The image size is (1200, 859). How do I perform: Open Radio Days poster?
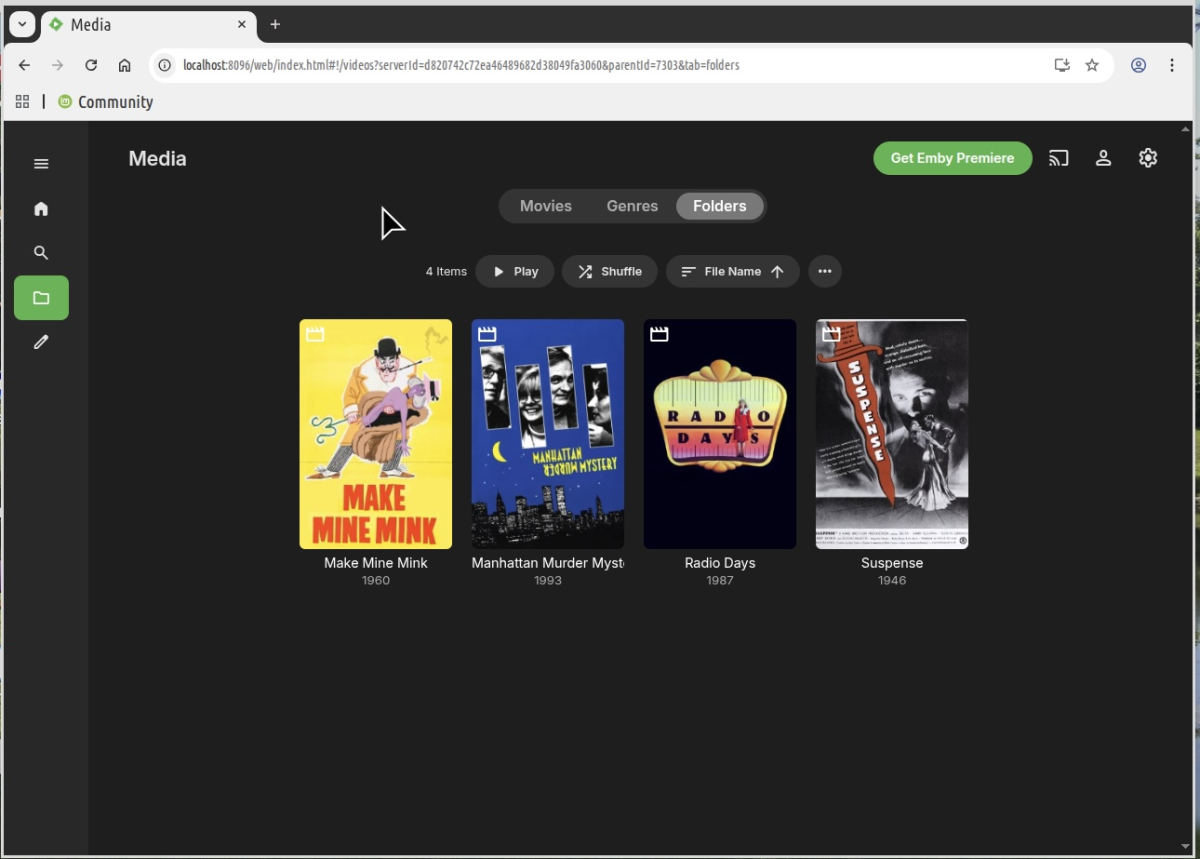pyautogui.click(x=720, y=434)
